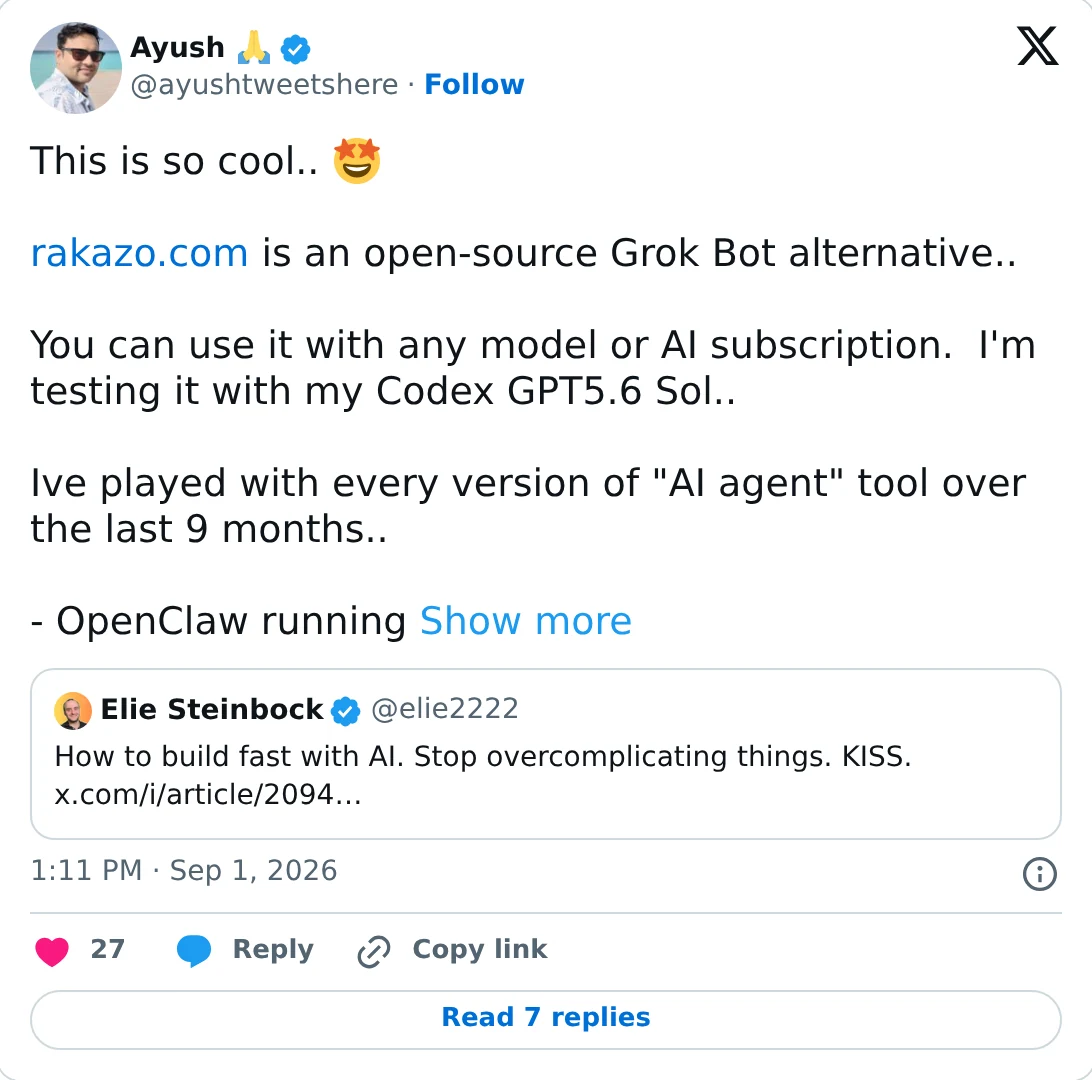Click the Copy link text
1092x1080 pixels.
click(x=480, y=949)
